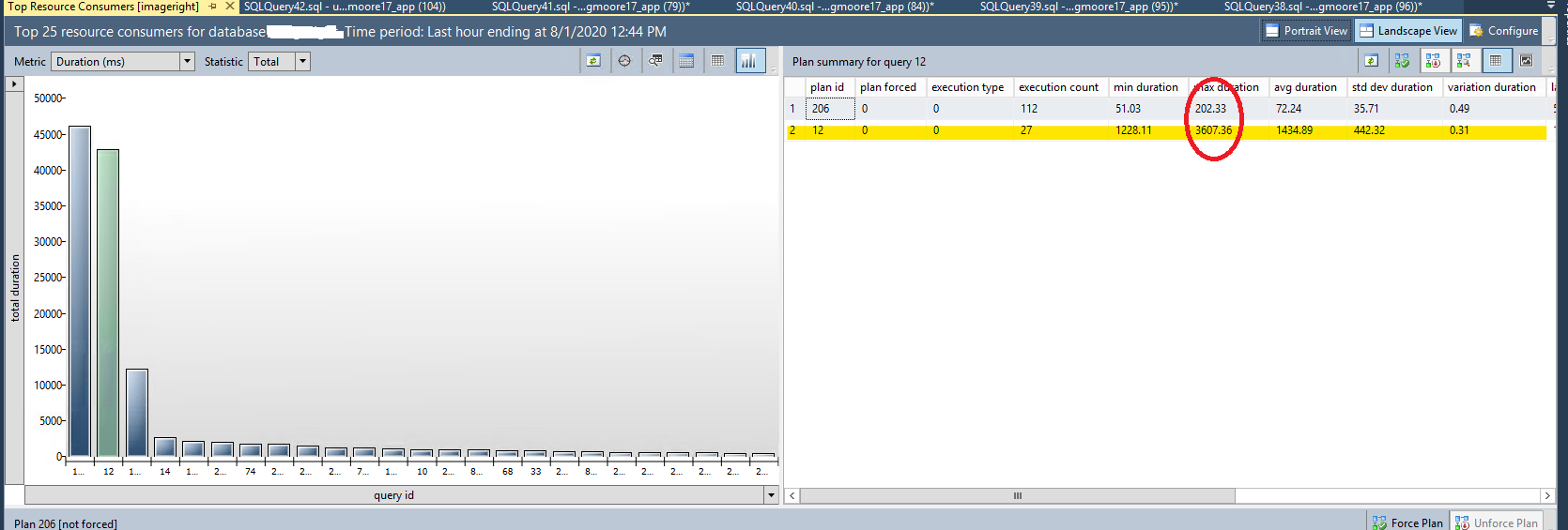Select the green bar for query 12
Screen dimensions: 1568x530
(108, 302)
